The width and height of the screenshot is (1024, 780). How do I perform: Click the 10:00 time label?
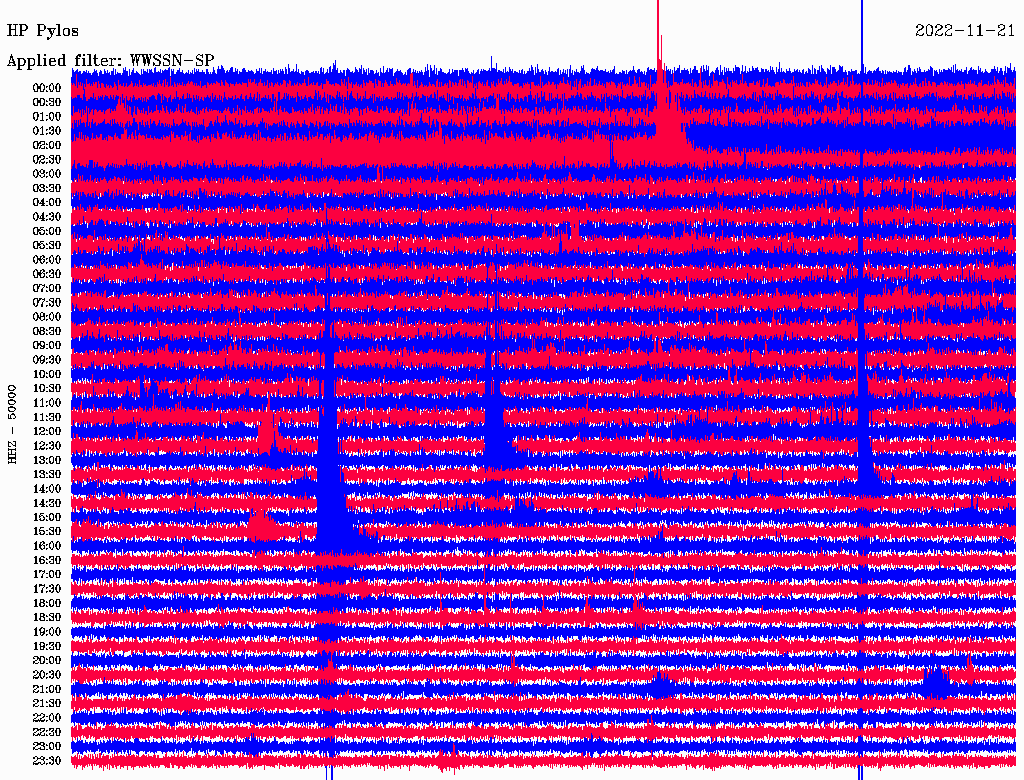point(47,374)
